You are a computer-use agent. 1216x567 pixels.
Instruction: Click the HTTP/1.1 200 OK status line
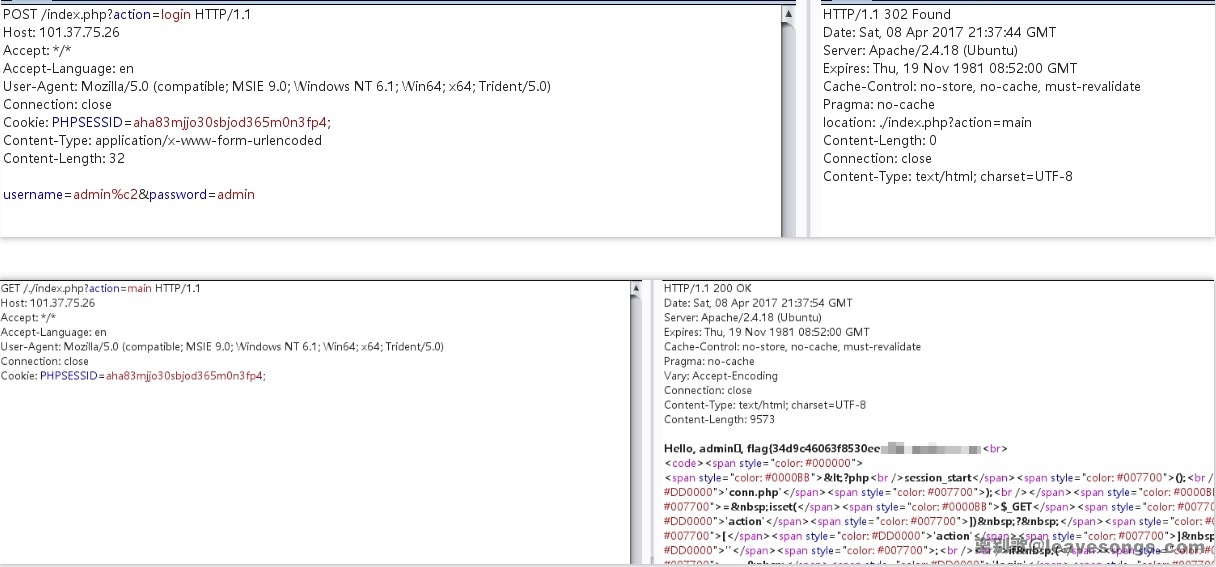click(707, 288)
